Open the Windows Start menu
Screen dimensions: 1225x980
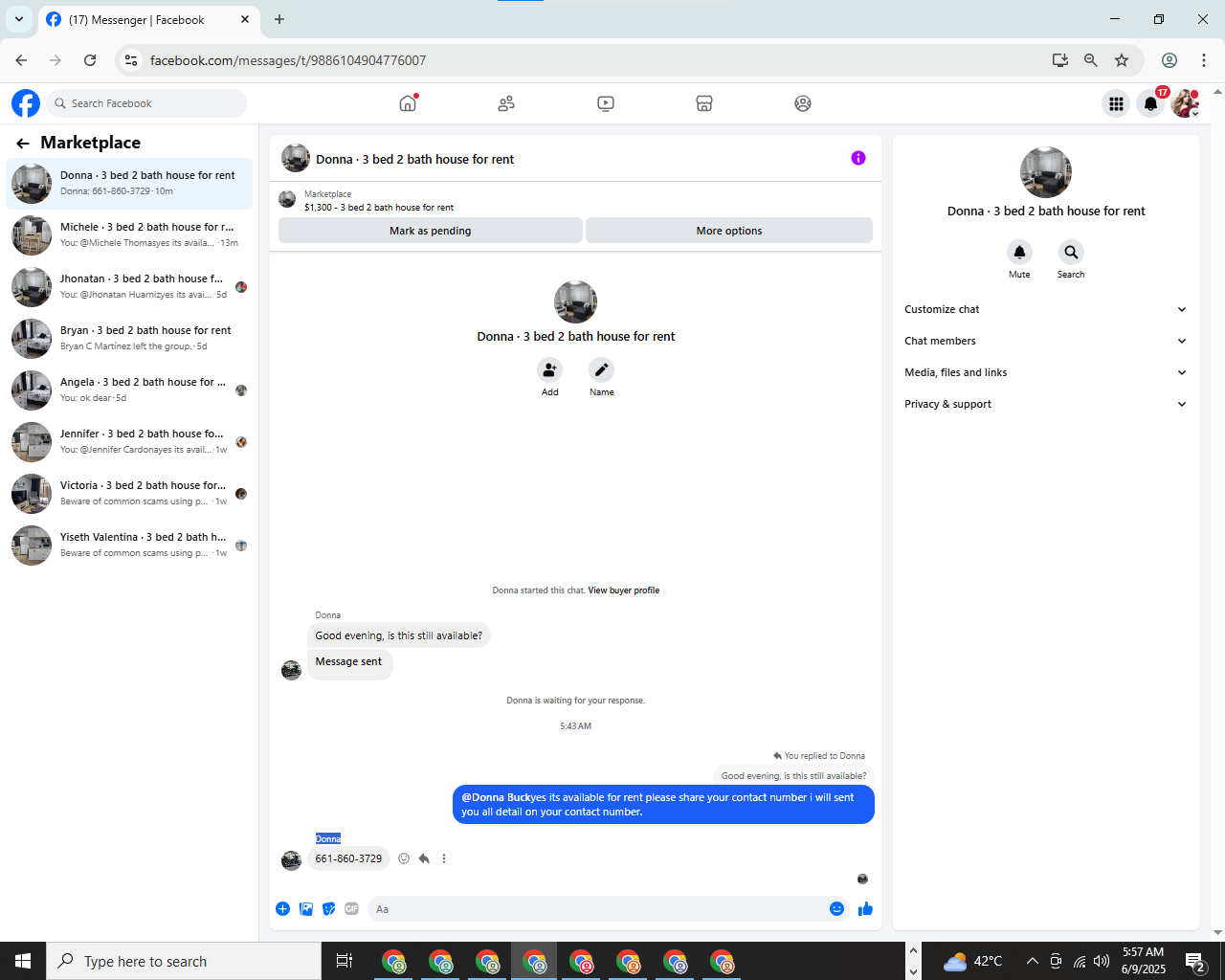coord(23,961)
